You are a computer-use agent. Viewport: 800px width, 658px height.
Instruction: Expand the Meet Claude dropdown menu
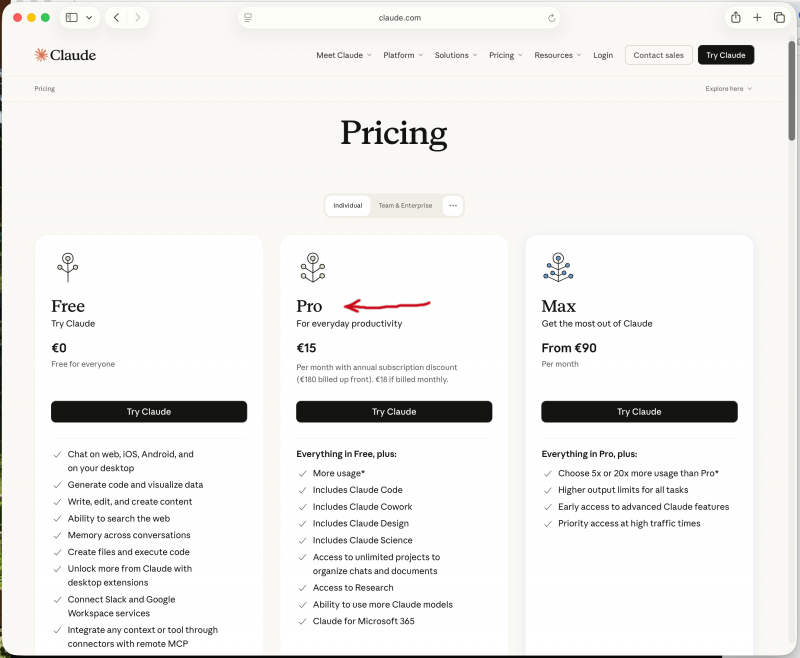344,55
